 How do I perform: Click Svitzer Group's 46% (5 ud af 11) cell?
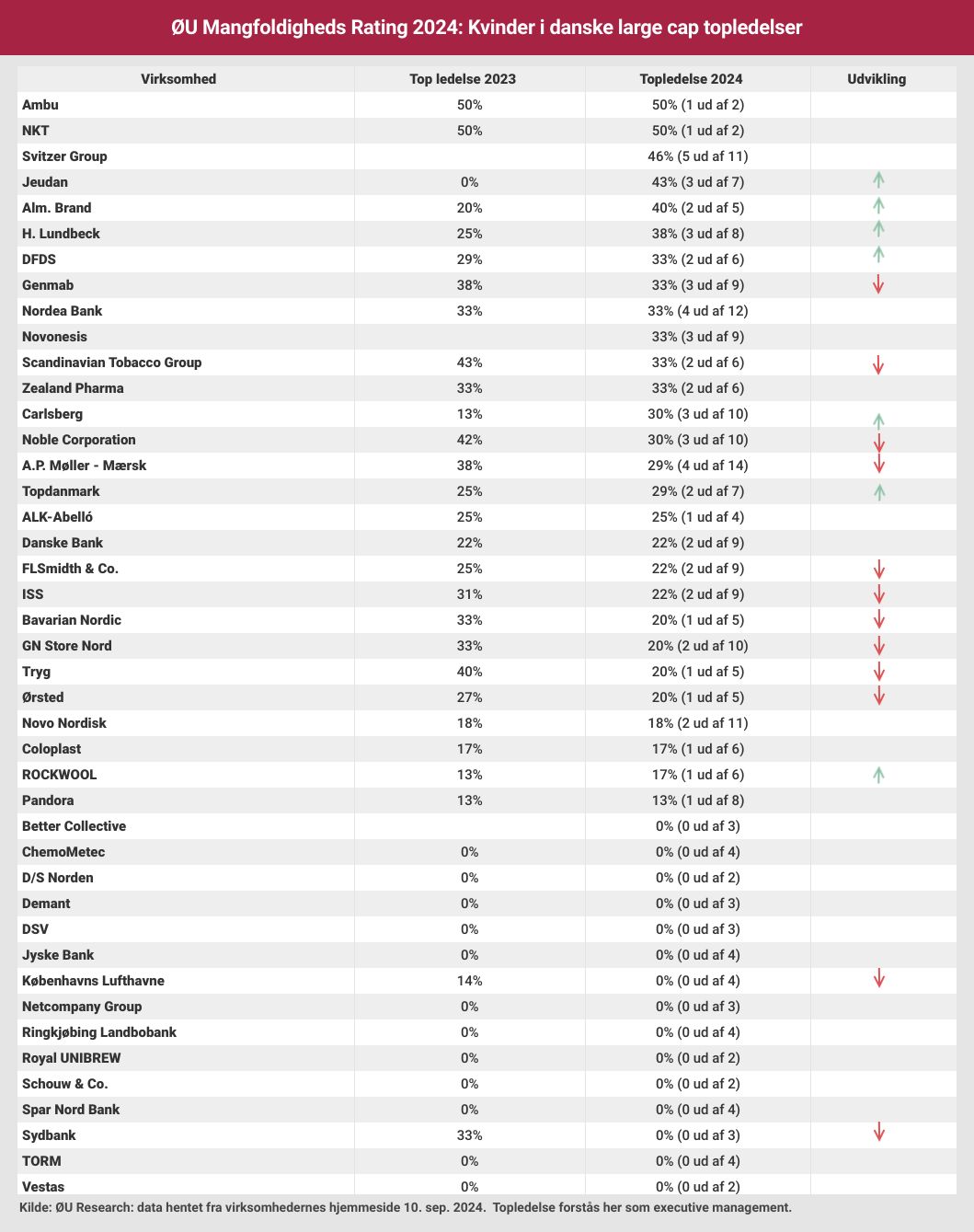coord(697,156)
